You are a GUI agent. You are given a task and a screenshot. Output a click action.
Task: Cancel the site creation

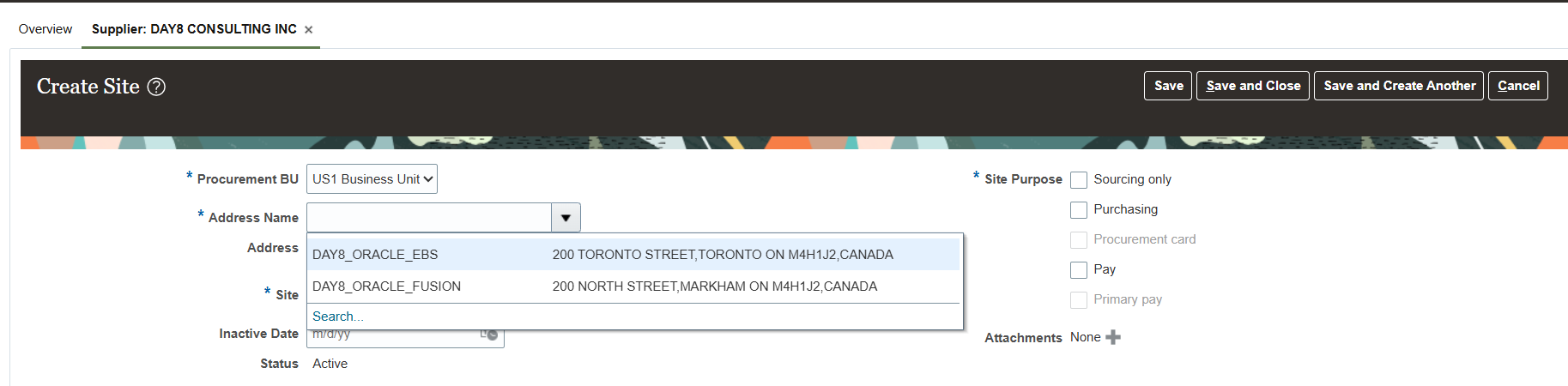(1518, 86)
